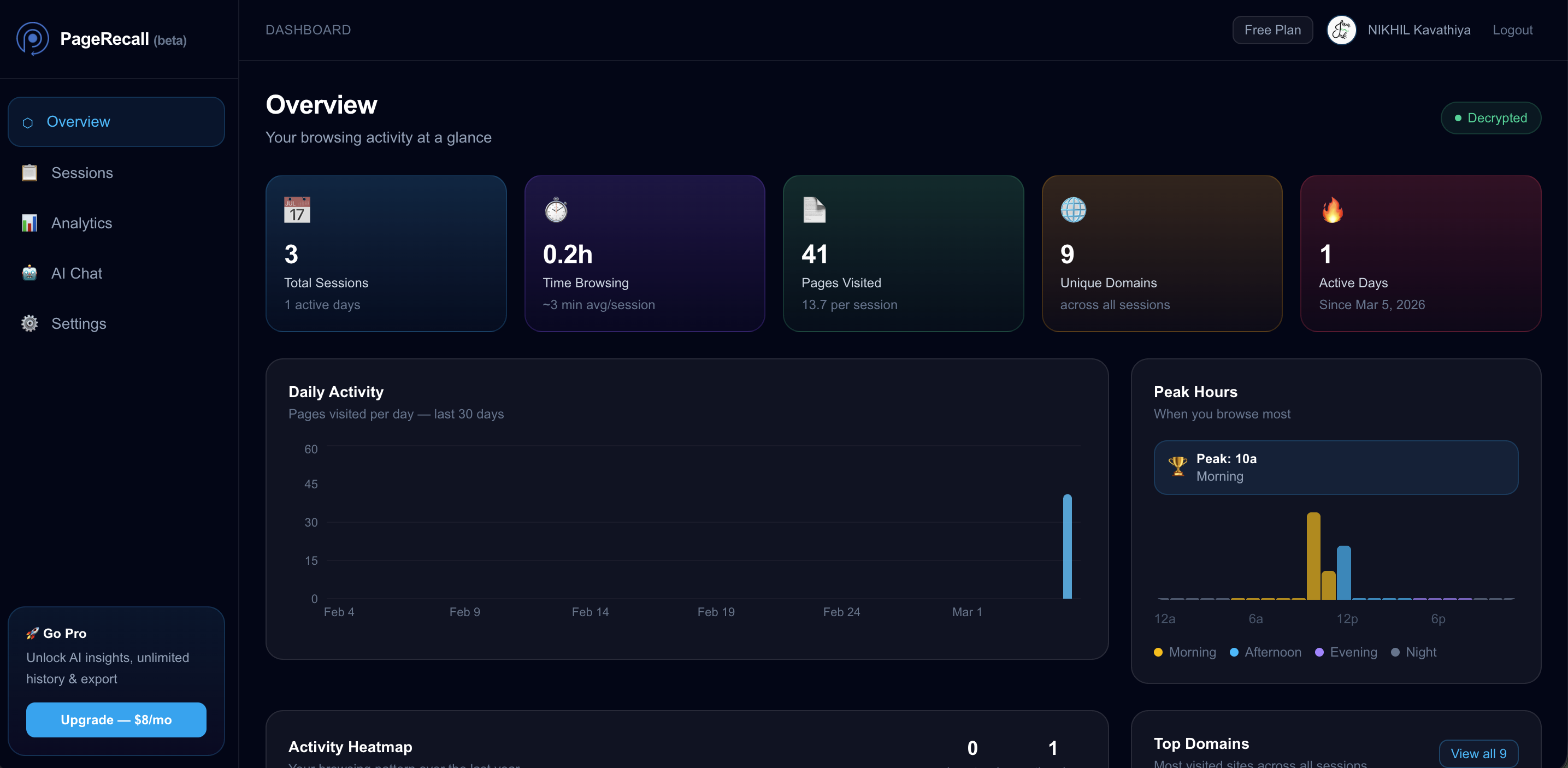
Task: Click the Settings gear icon
Action: 29,324
